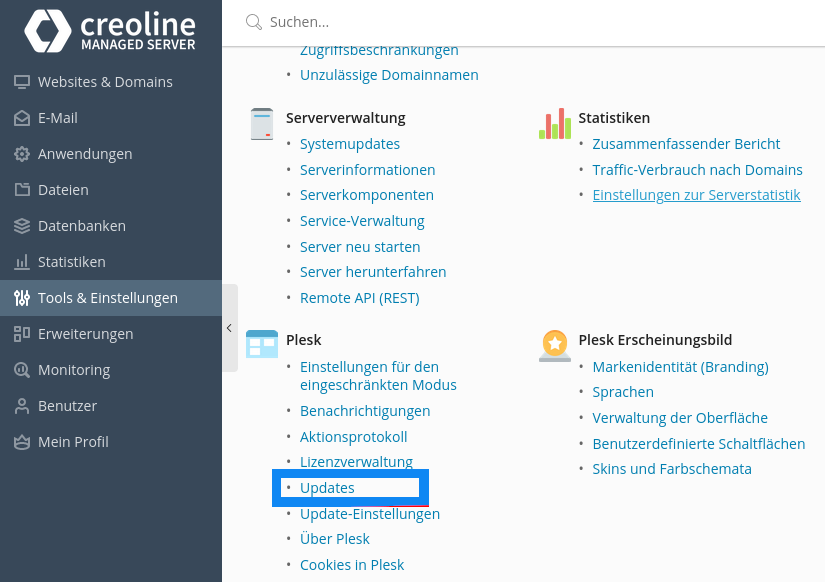Open Einstellungen zur Serverstatistik link
The width and height of the screenshot is (825, 582).
(697, 195)
